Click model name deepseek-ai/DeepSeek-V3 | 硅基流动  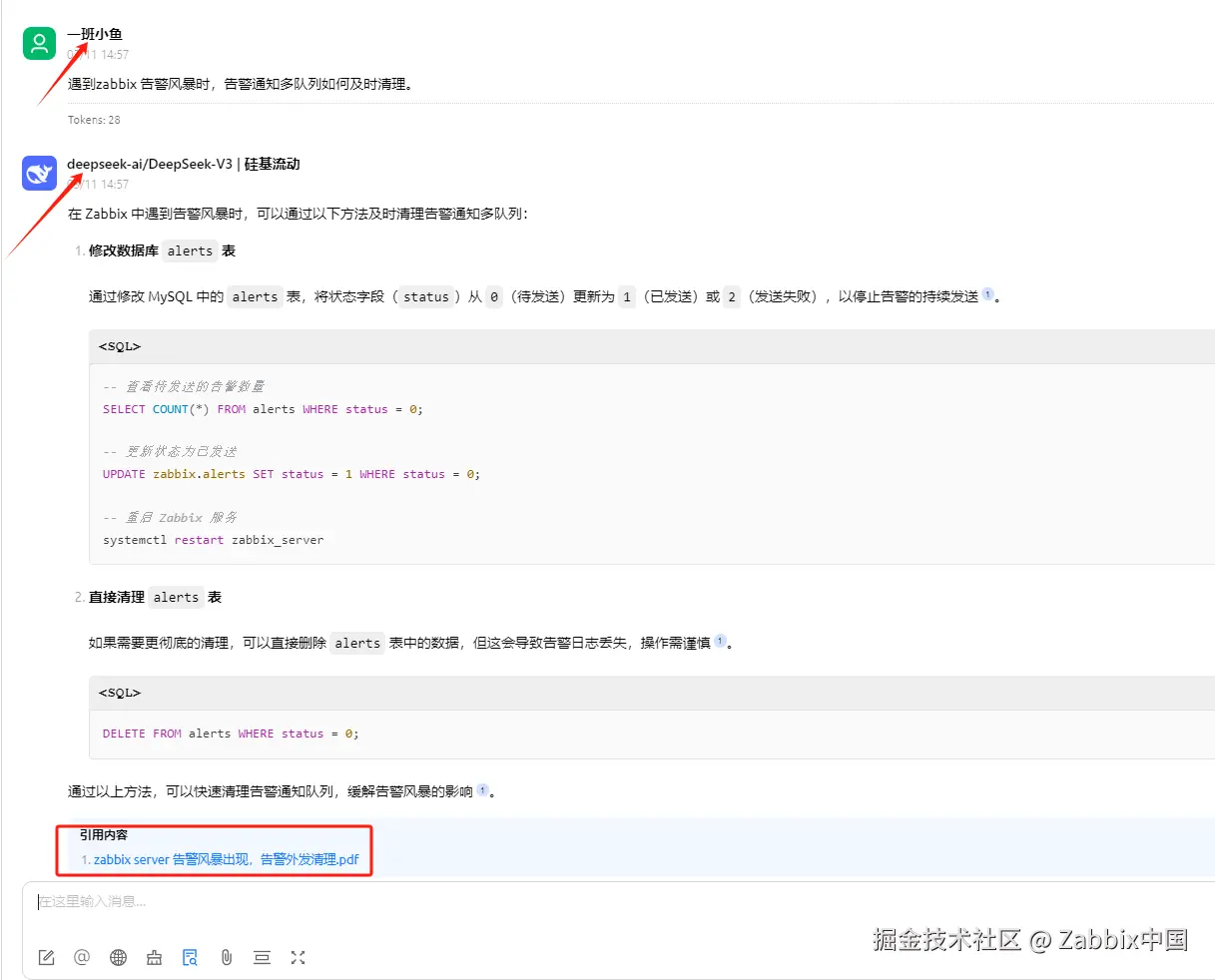184,164
